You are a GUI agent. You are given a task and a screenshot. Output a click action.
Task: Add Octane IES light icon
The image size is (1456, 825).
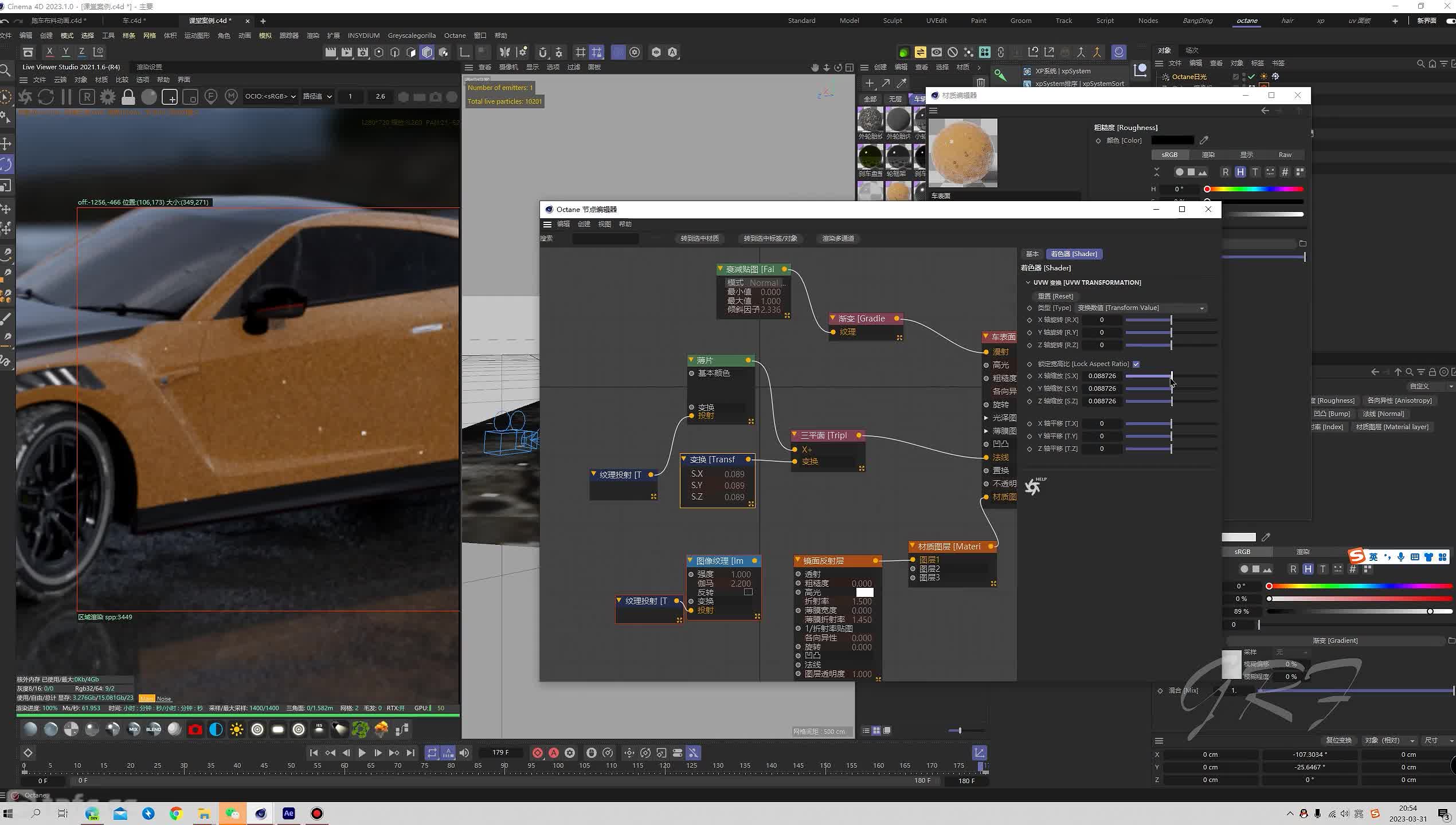[x=319, y=729]
